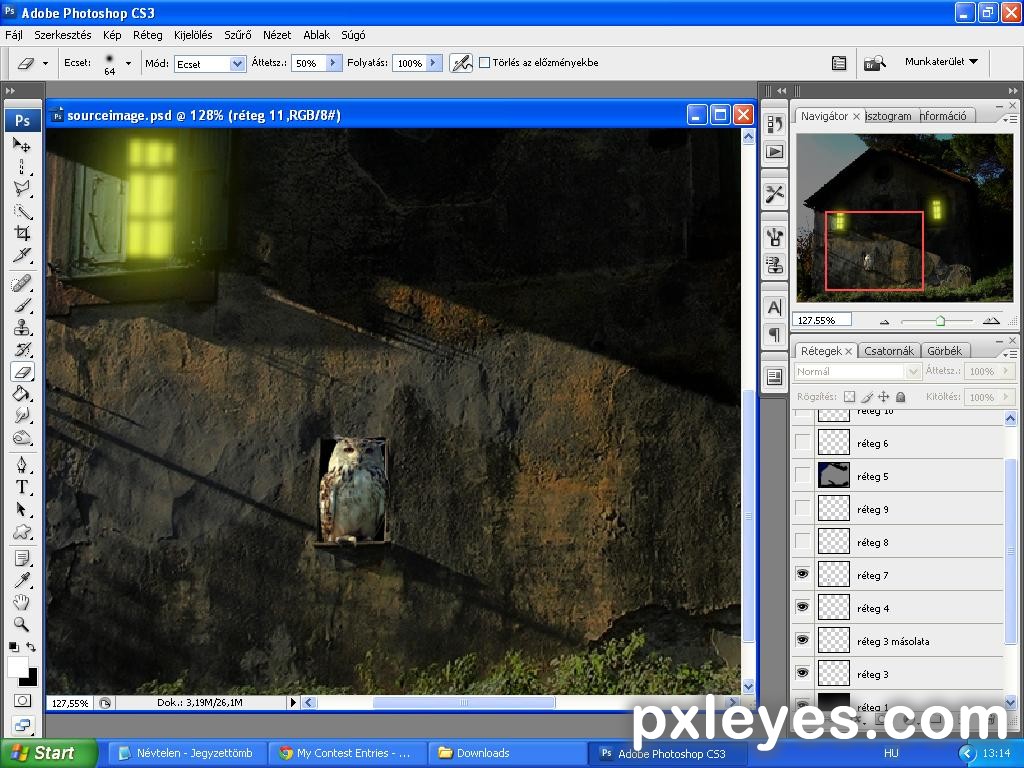Open the layer Kitöltés fill arrow
The image size is (1024, 768).
point(1006,396)
